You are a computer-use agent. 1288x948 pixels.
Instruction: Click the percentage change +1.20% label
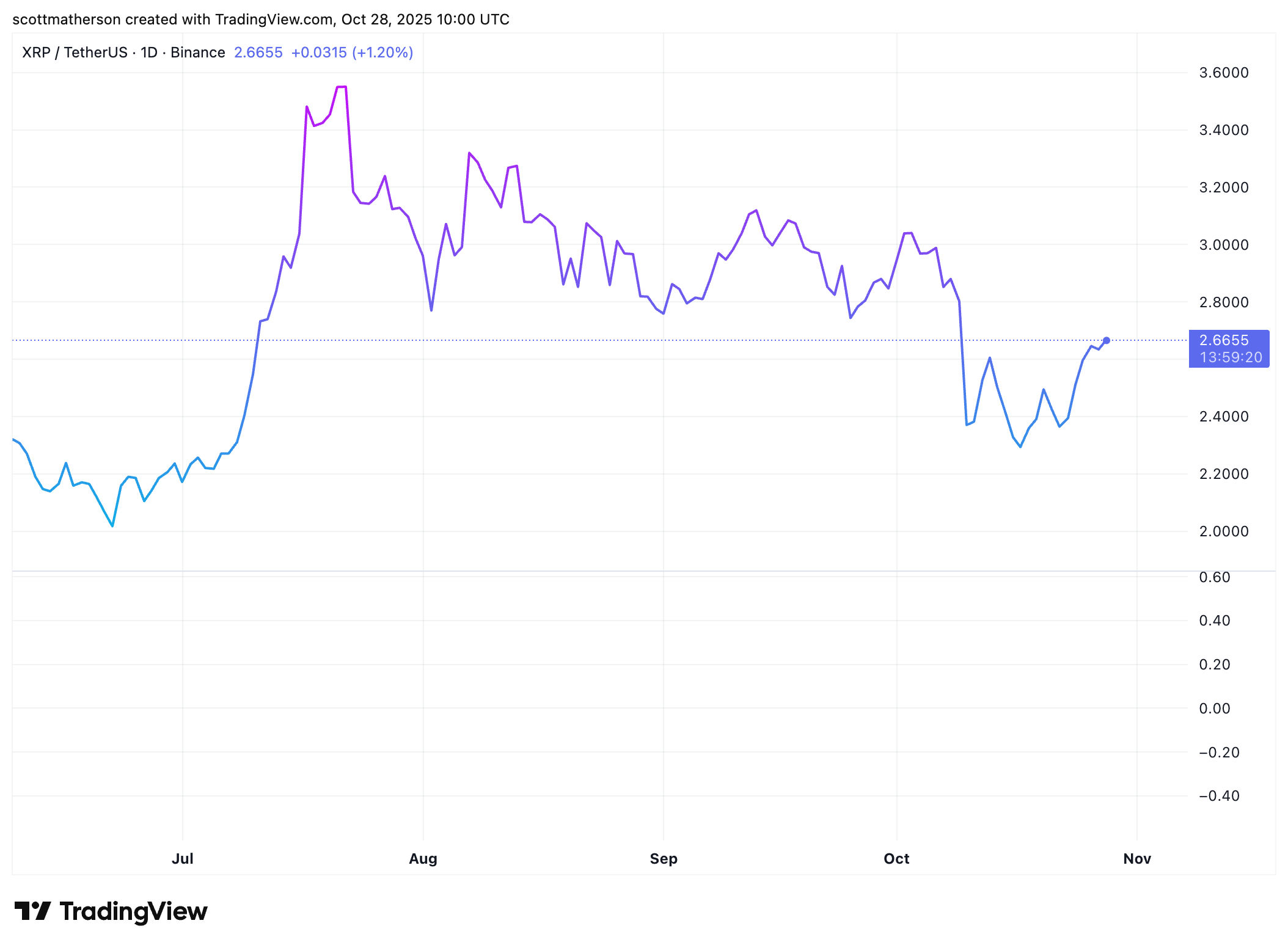[x=382, y=53]
